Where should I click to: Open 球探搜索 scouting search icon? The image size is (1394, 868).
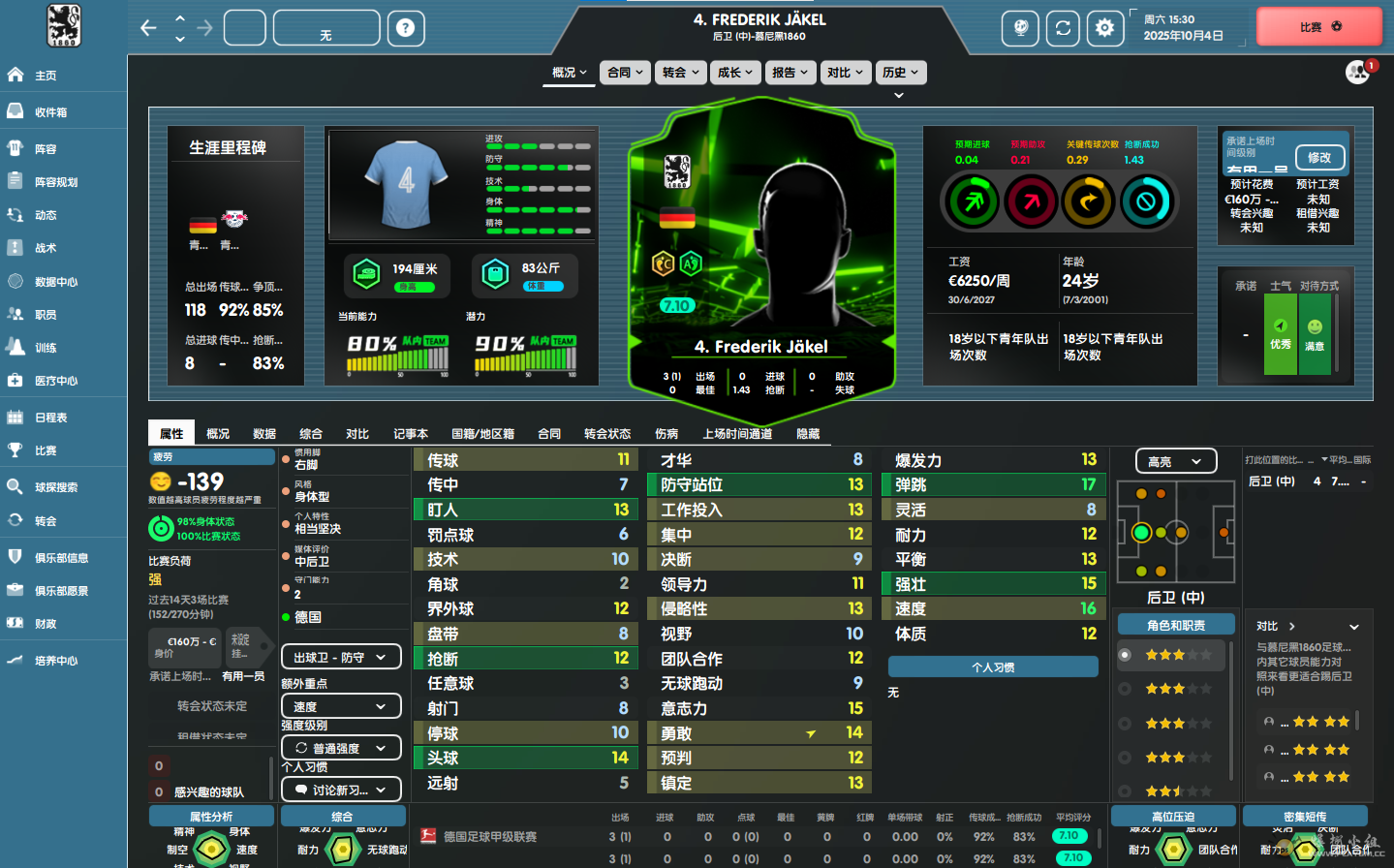coord(15,487)
